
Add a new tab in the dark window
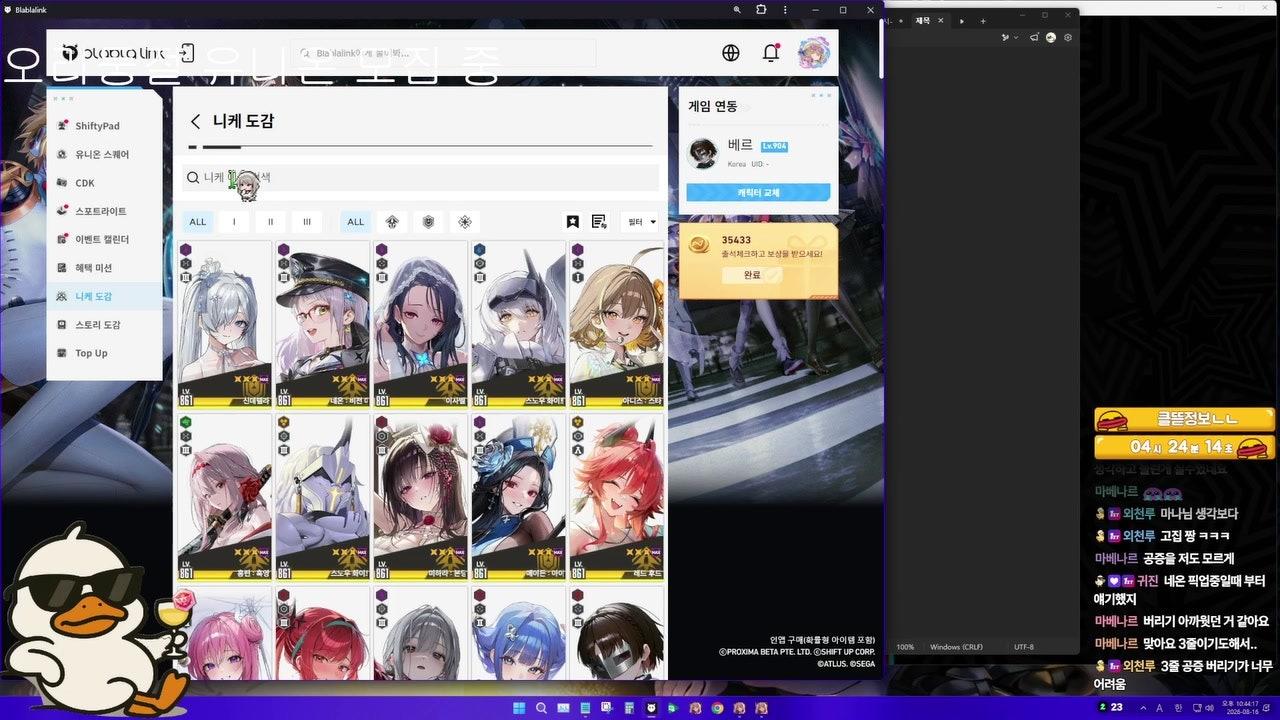coord(983,20)
